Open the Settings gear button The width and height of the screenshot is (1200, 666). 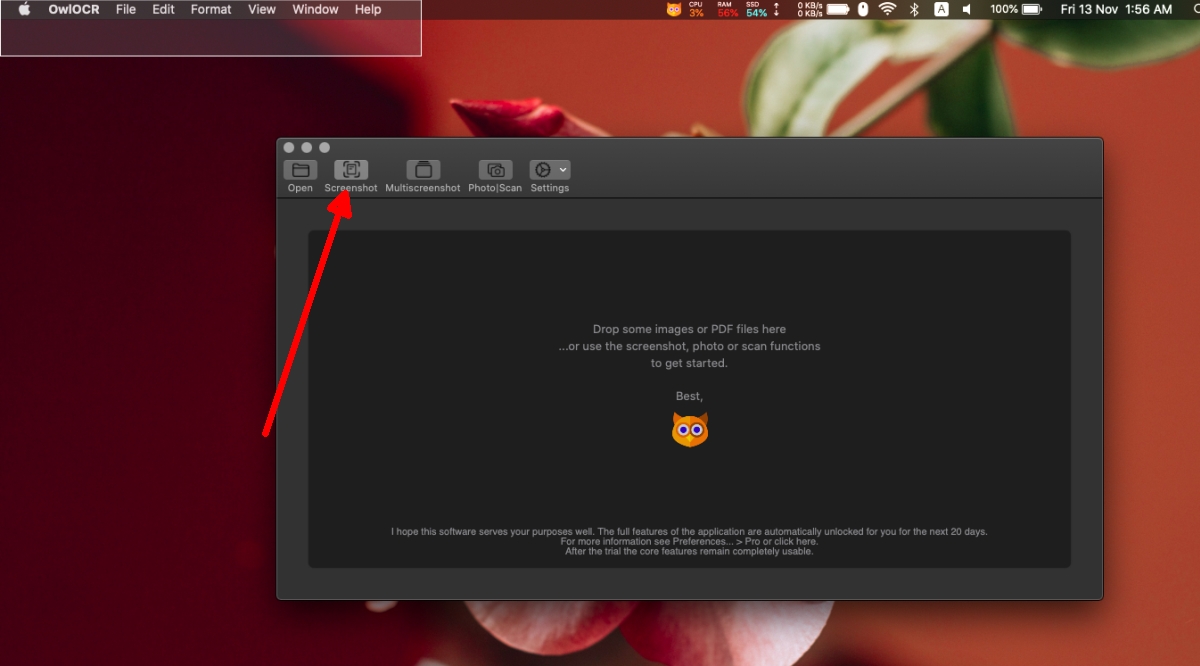(543, 170)
